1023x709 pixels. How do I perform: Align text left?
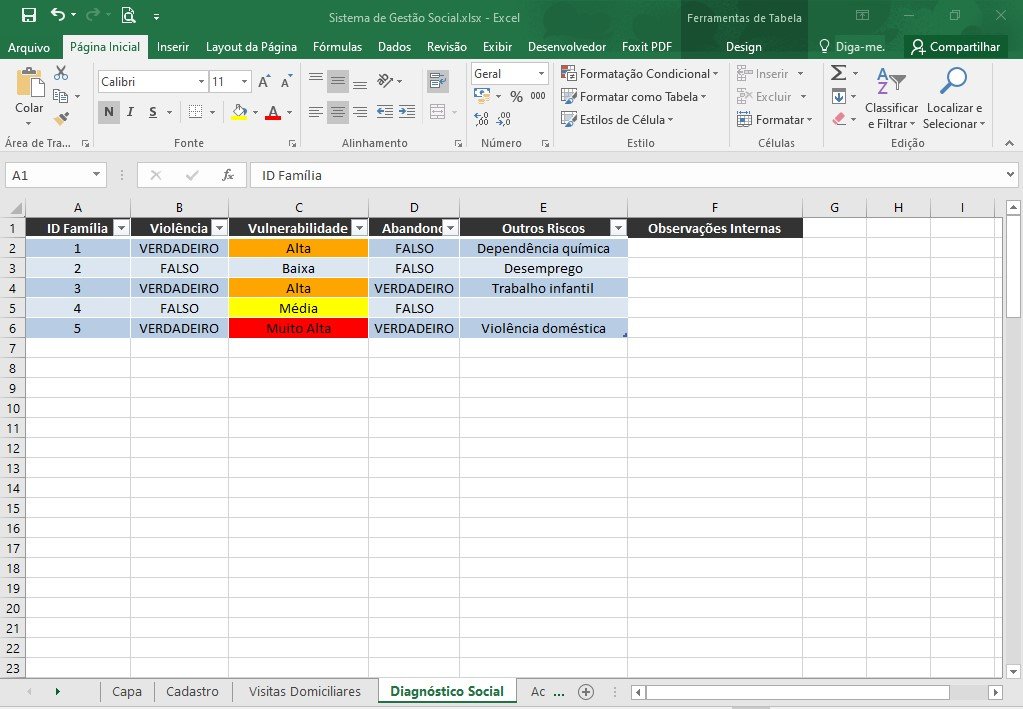(x=316, y=112)
